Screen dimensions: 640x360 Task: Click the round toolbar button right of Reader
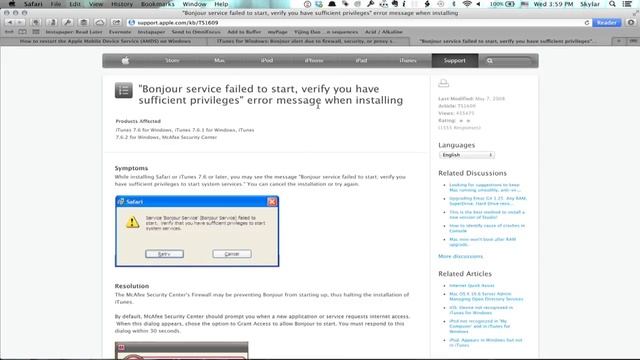(631, 22)
